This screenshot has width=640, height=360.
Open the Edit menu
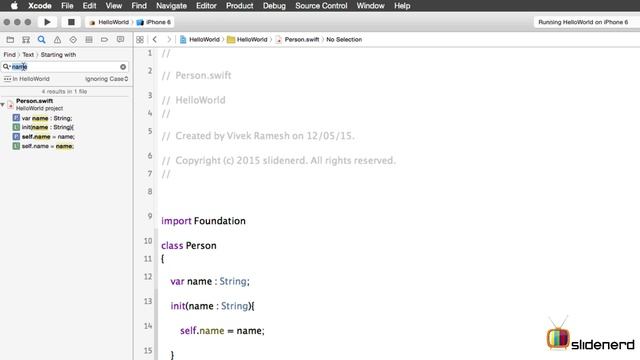(x=89, y=6)
